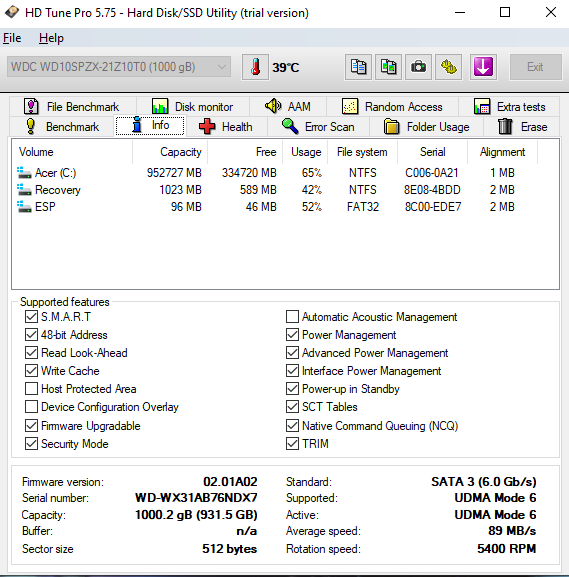Toggle the Security Mode checkbox
The image size is (569, 577).
(31, 444)
